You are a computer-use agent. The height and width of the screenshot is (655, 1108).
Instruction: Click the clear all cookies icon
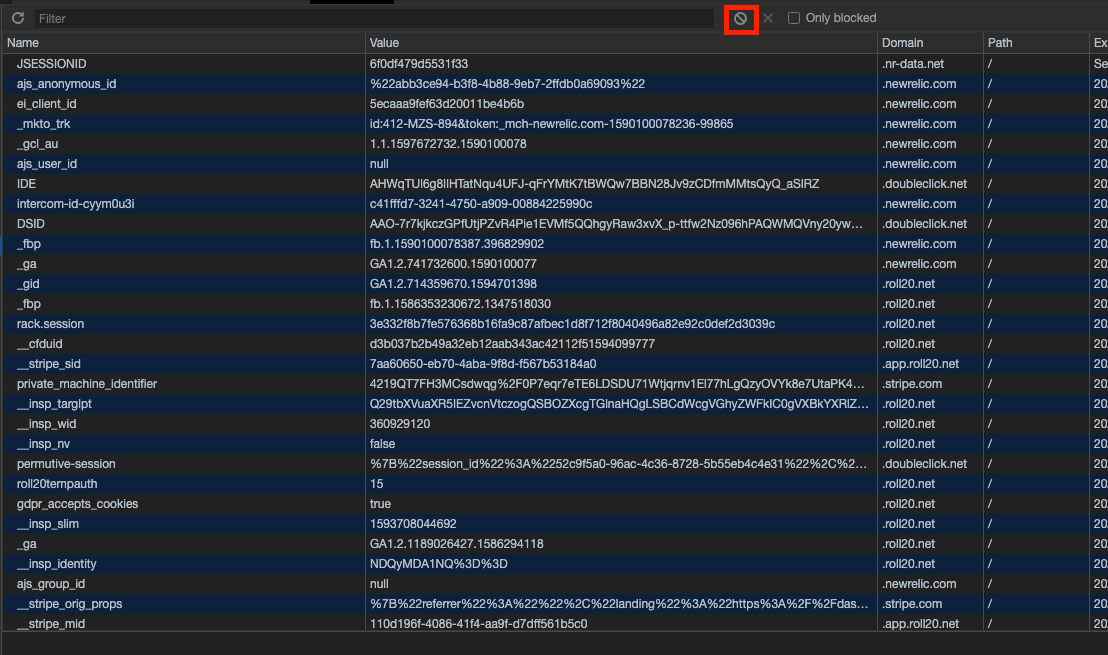tap(741, 19)
